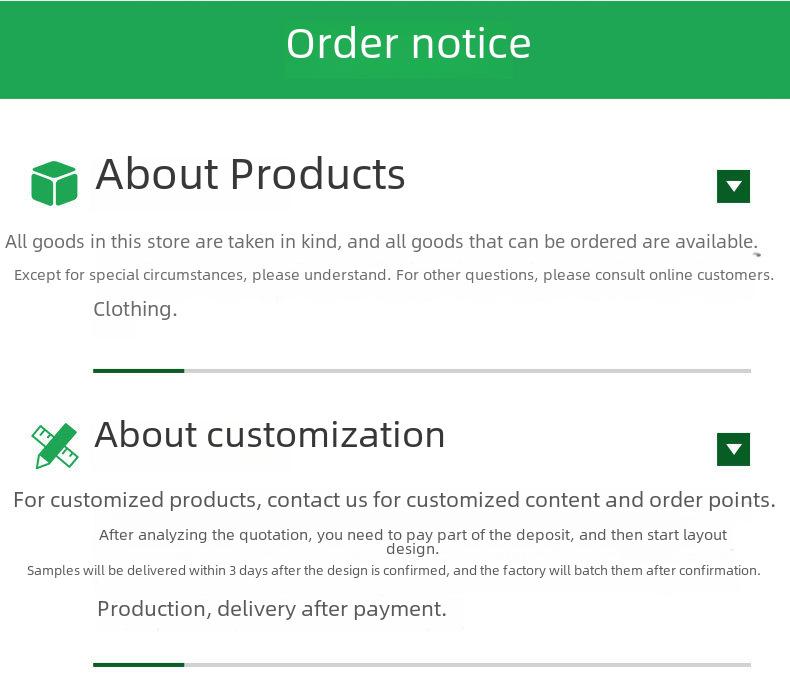
Task: Click the dark green bar under Production text
Action: [139, 665]
